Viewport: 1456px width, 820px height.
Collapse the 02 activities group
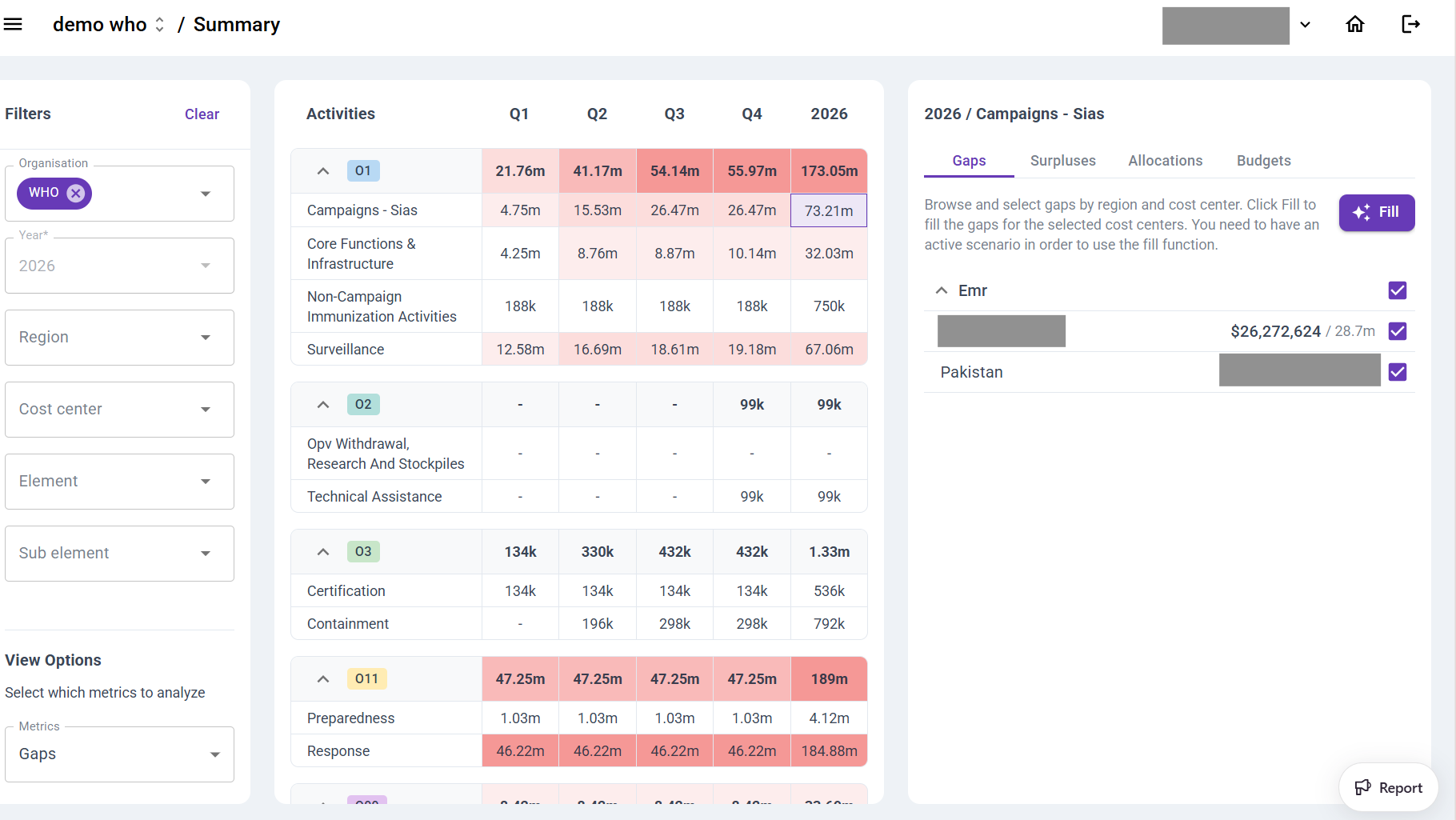click(x=323, y=405)
